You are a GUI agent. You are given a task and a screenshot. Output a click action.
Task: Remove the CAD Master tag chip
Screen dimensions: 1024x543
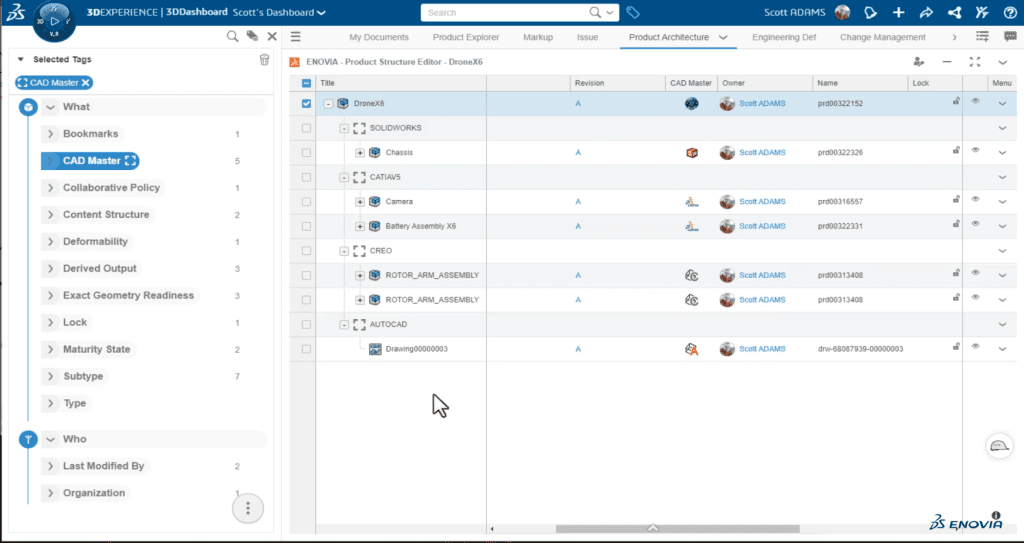(x=86, y=83)
